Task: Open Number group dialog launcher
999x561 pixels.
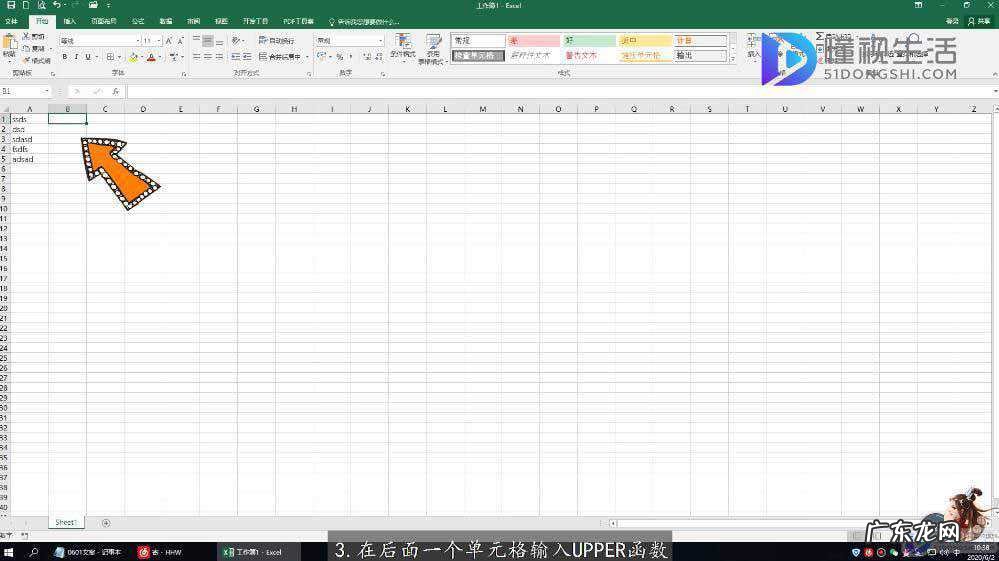Action: click(x=383, y=75)
